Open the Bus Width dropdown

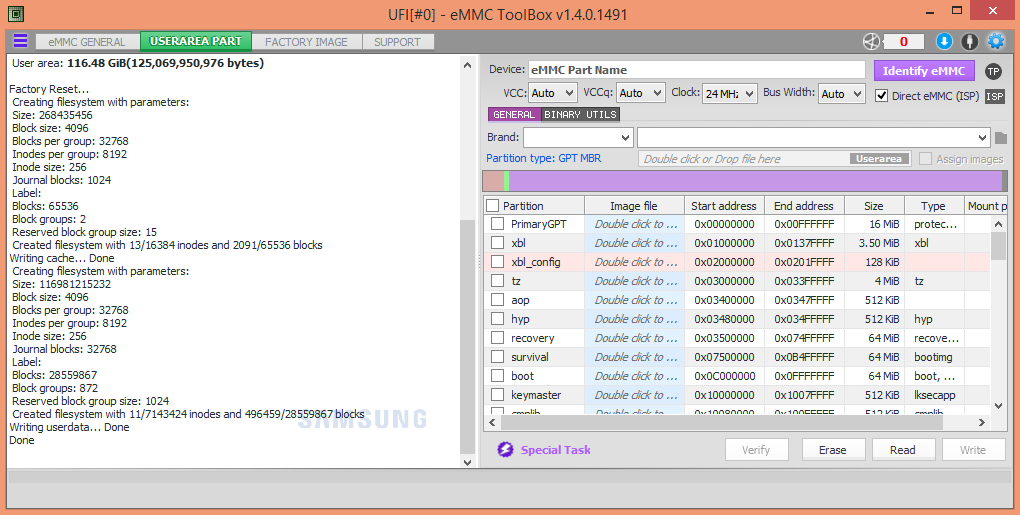pyautogui.click(x=842, y=93)
